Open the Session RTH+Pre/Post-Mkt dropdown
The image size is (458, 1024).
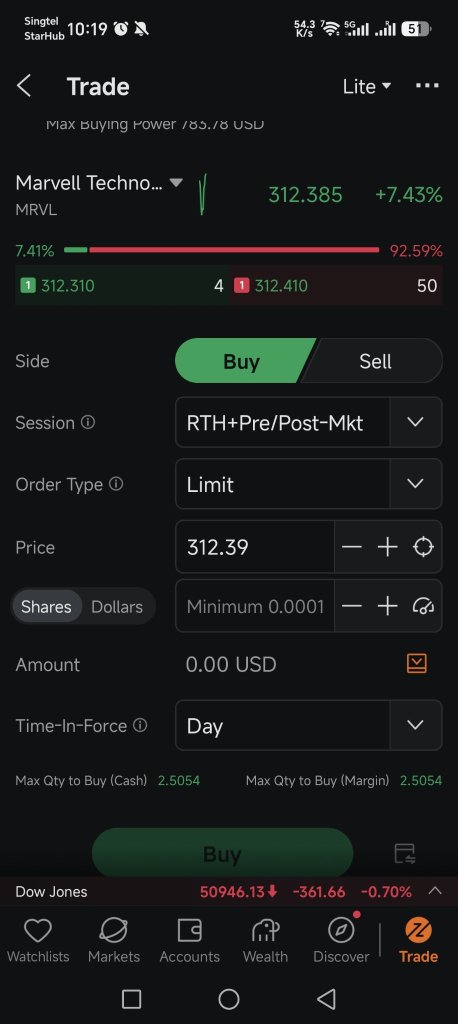[x=308, y=423]
